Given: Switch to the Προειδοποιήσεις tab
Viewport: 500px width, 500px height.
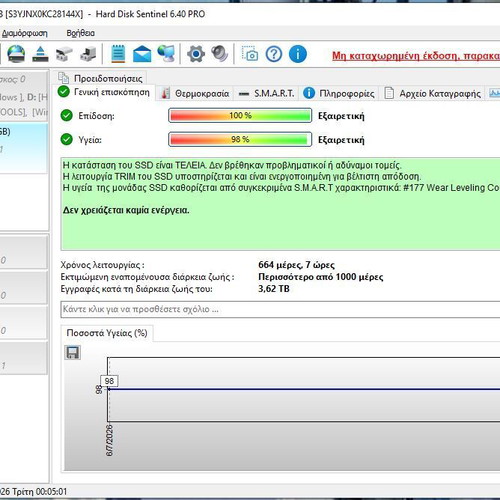Looking at the screenshot, I should pos(101,78).
